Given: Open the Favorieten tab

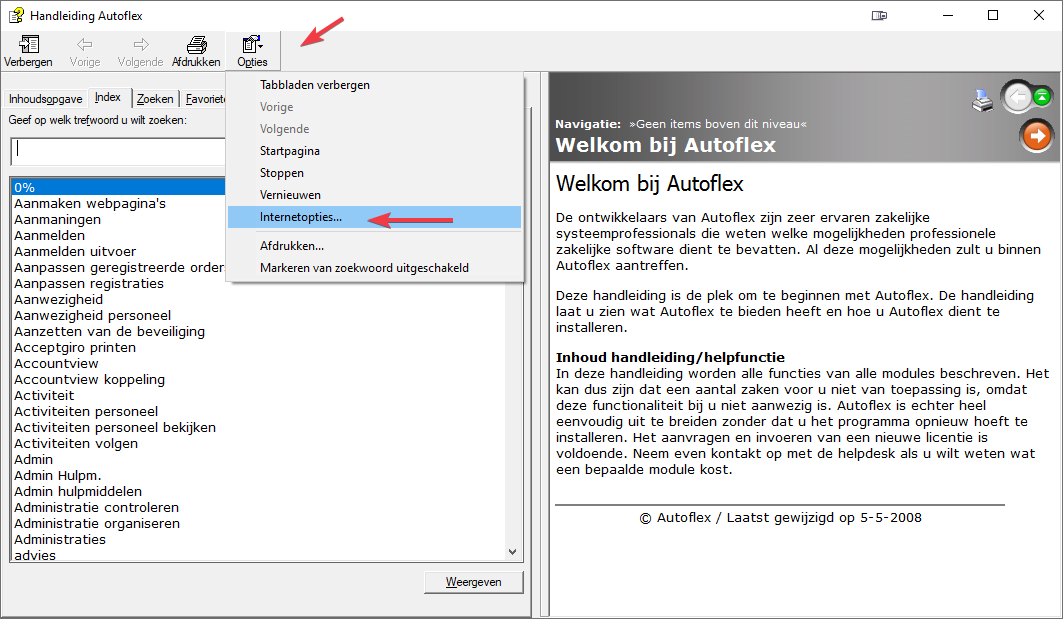Looking at the screenshot, I should pyautogui.click(x=205, y=99).
